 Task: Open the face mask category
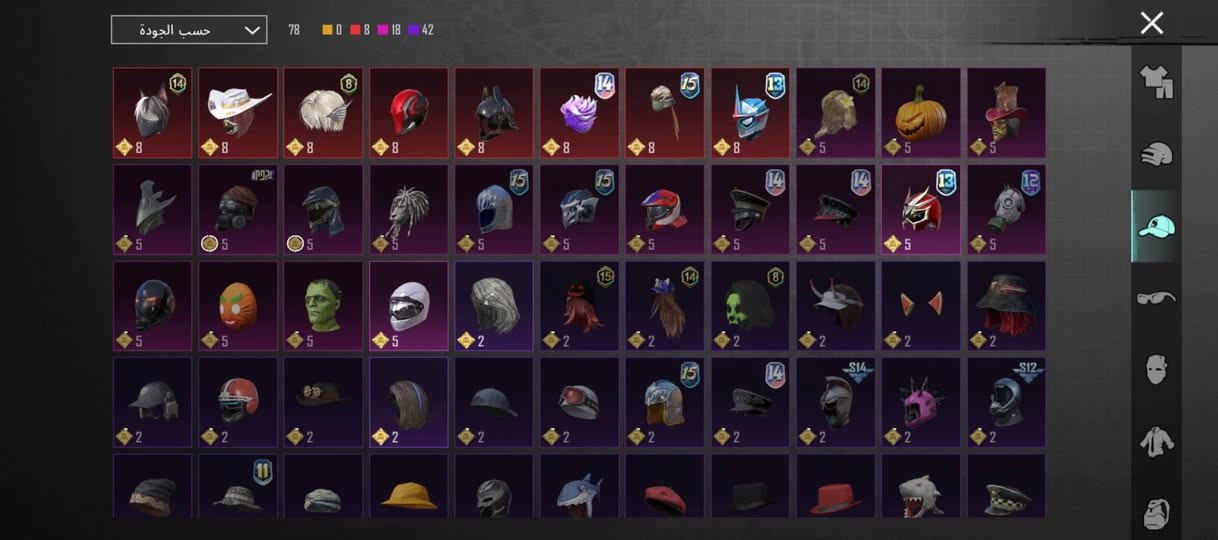[1156, 369]
